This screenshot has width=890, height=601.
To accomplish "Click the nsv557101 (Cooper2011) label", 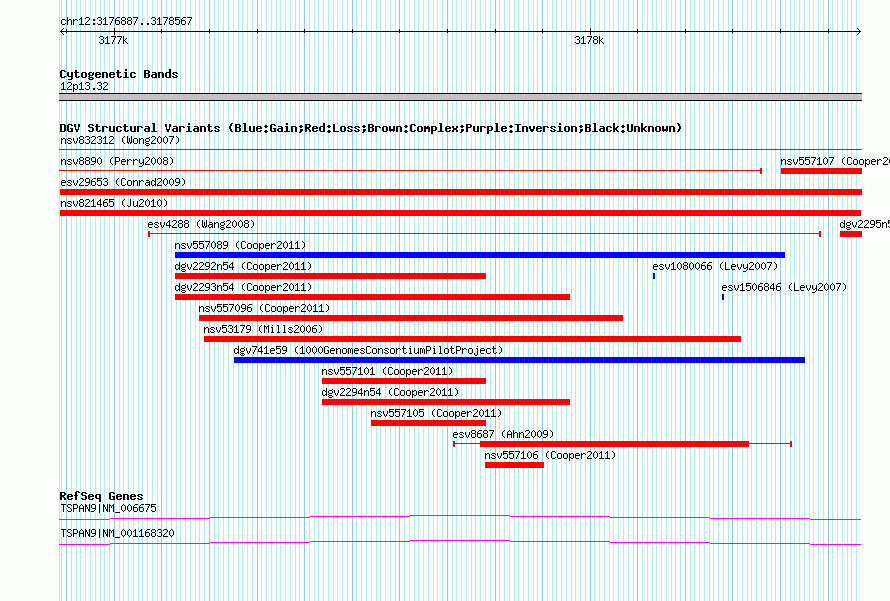I will click(x=387, y=371).
